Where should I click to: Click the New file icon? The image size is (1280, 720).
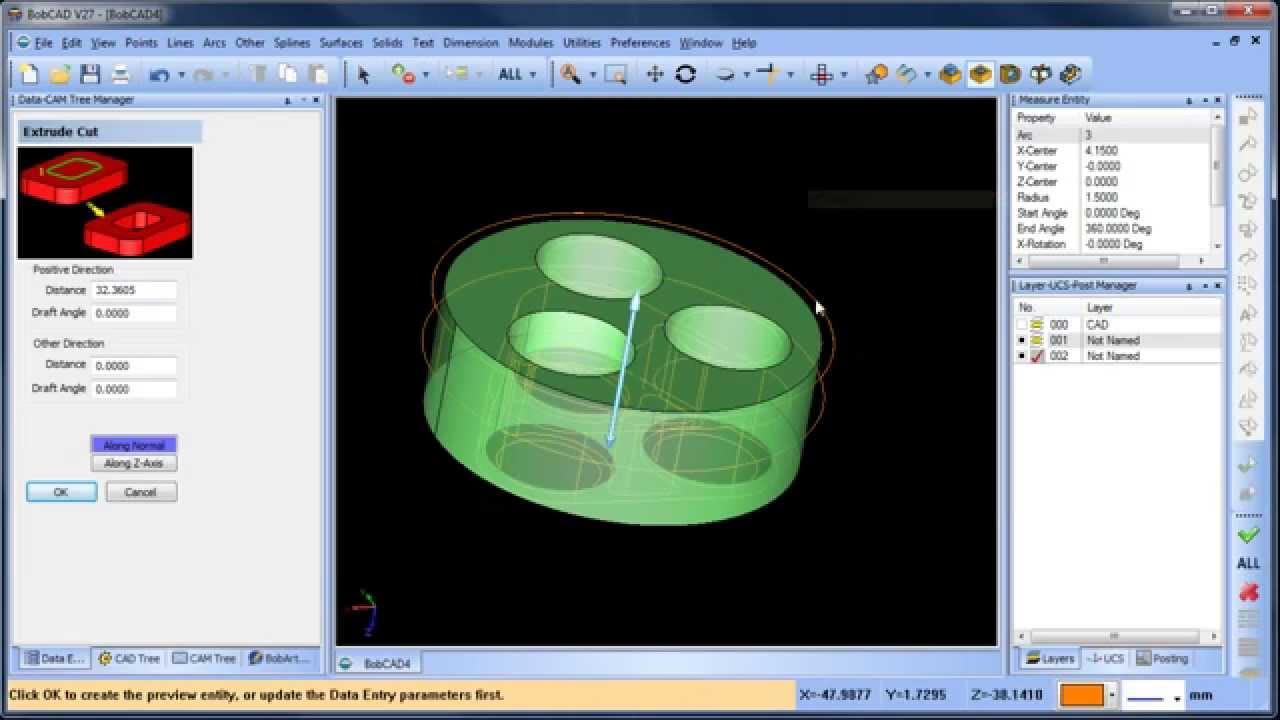pyautogui.click(x=29, y=74)
